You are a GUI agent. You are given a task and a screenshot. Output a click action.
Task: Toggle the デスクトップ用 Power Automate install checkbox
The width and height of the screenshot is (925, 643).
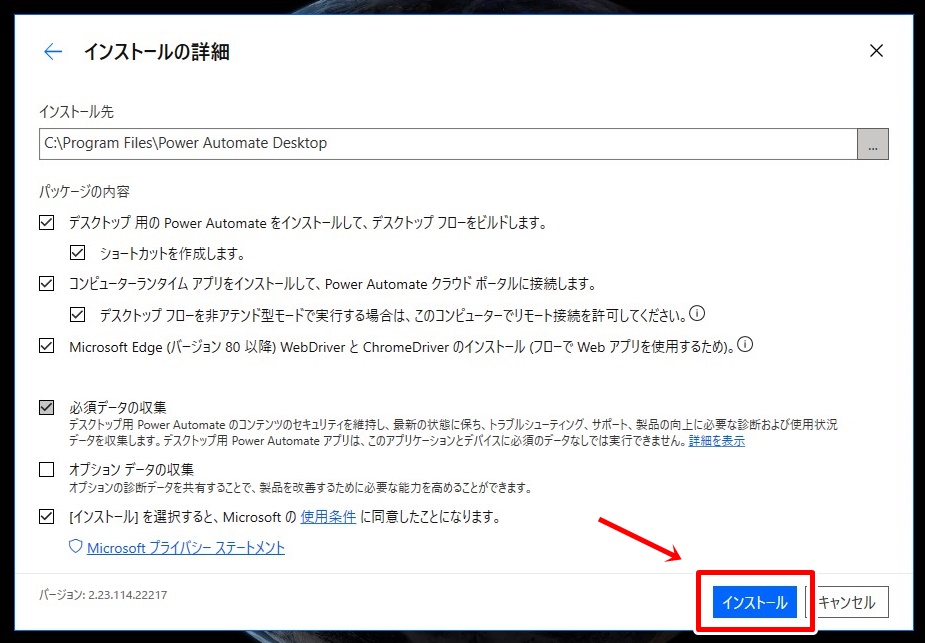pyautogui.click(x=47, y=222)
